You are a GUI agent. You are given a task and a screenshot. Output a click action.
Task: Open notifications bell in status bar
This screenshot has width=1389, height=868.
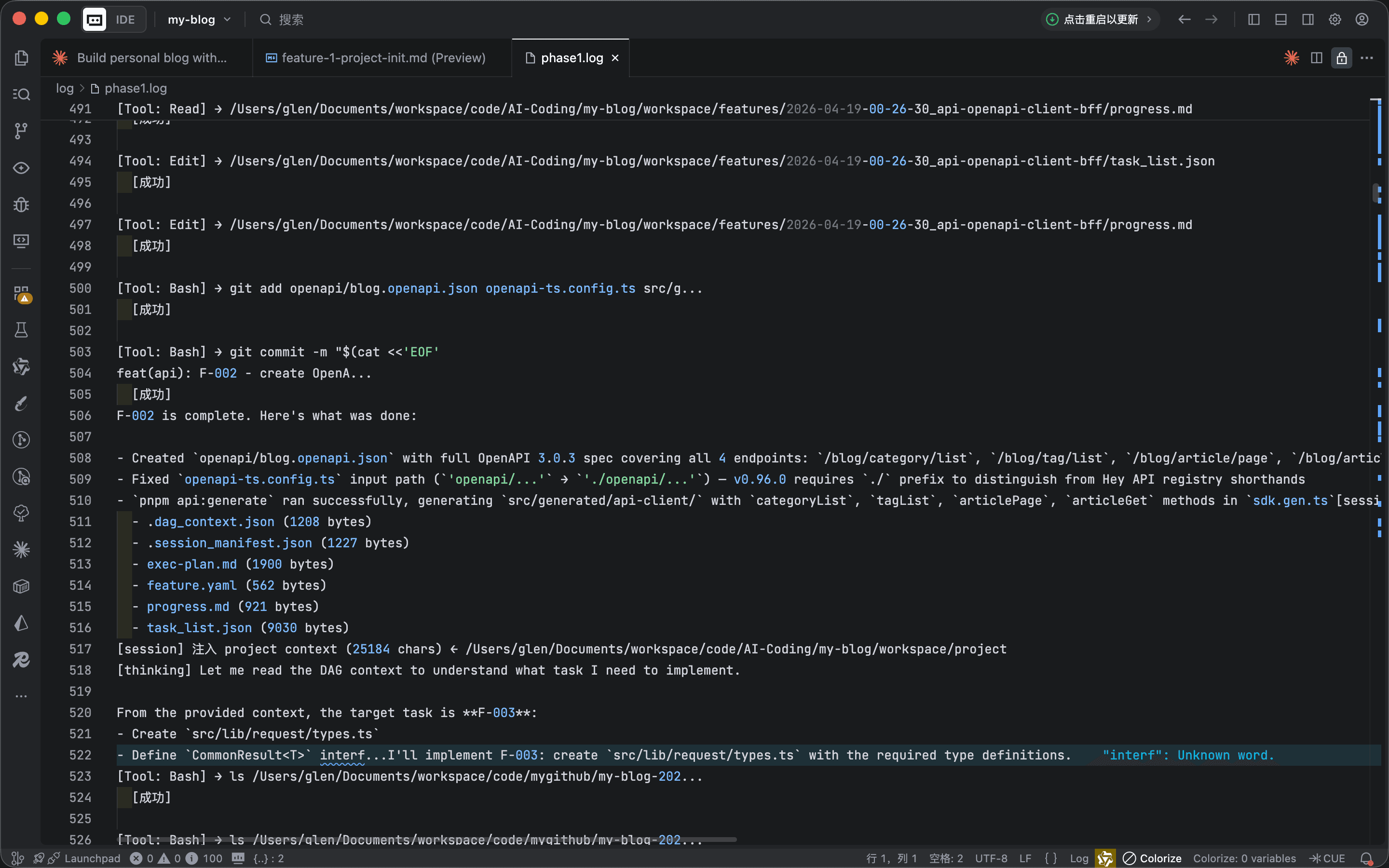(x=1367, y=858)
